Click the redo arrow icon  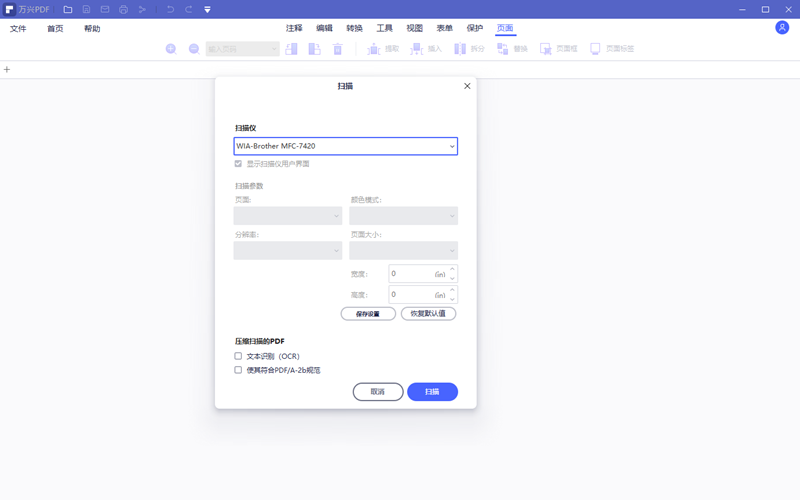(x=189, y=9)
